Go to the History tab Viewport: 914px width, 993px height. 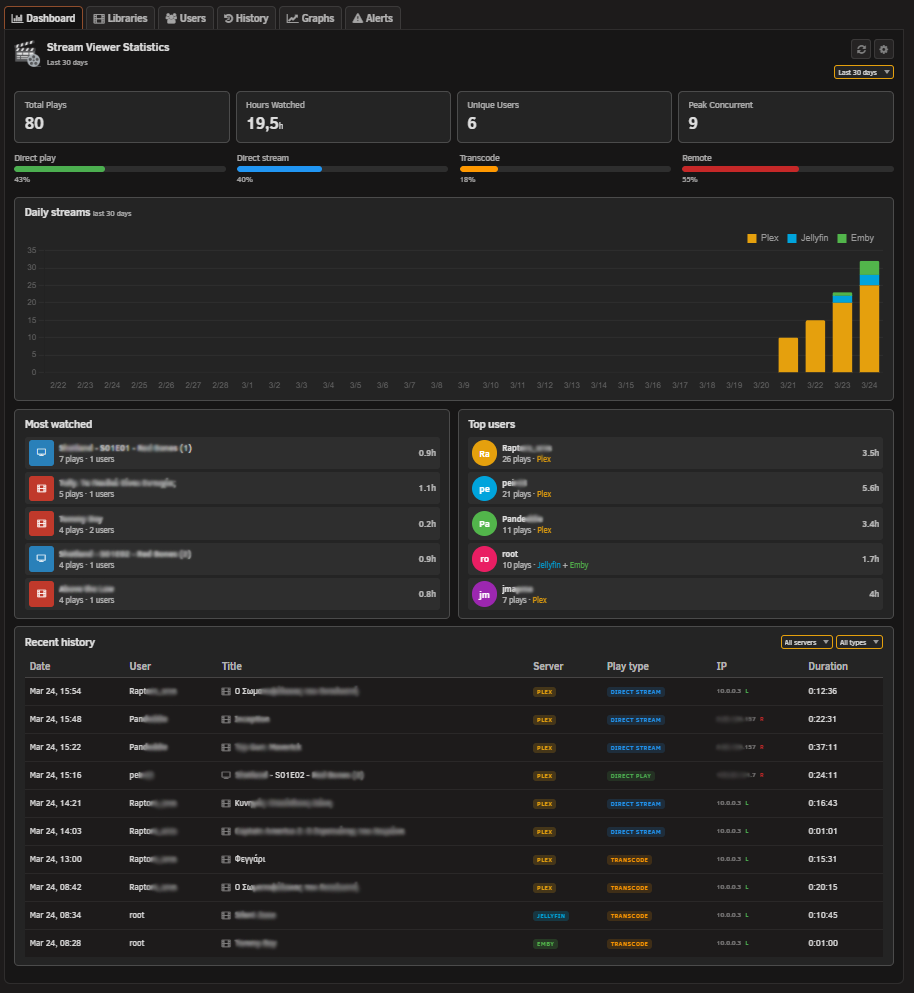point(246,18)
